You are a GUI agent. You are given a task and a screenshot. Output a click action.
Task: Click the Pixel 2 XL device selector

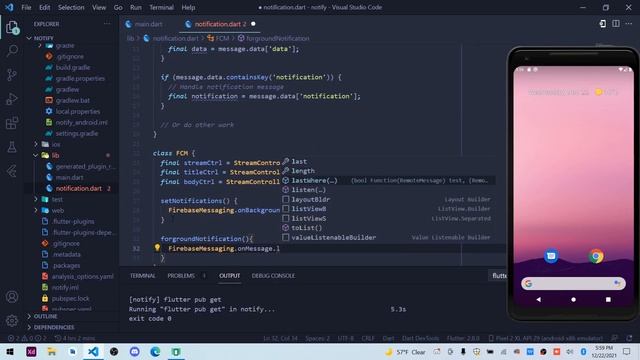(x=545, y=338)
